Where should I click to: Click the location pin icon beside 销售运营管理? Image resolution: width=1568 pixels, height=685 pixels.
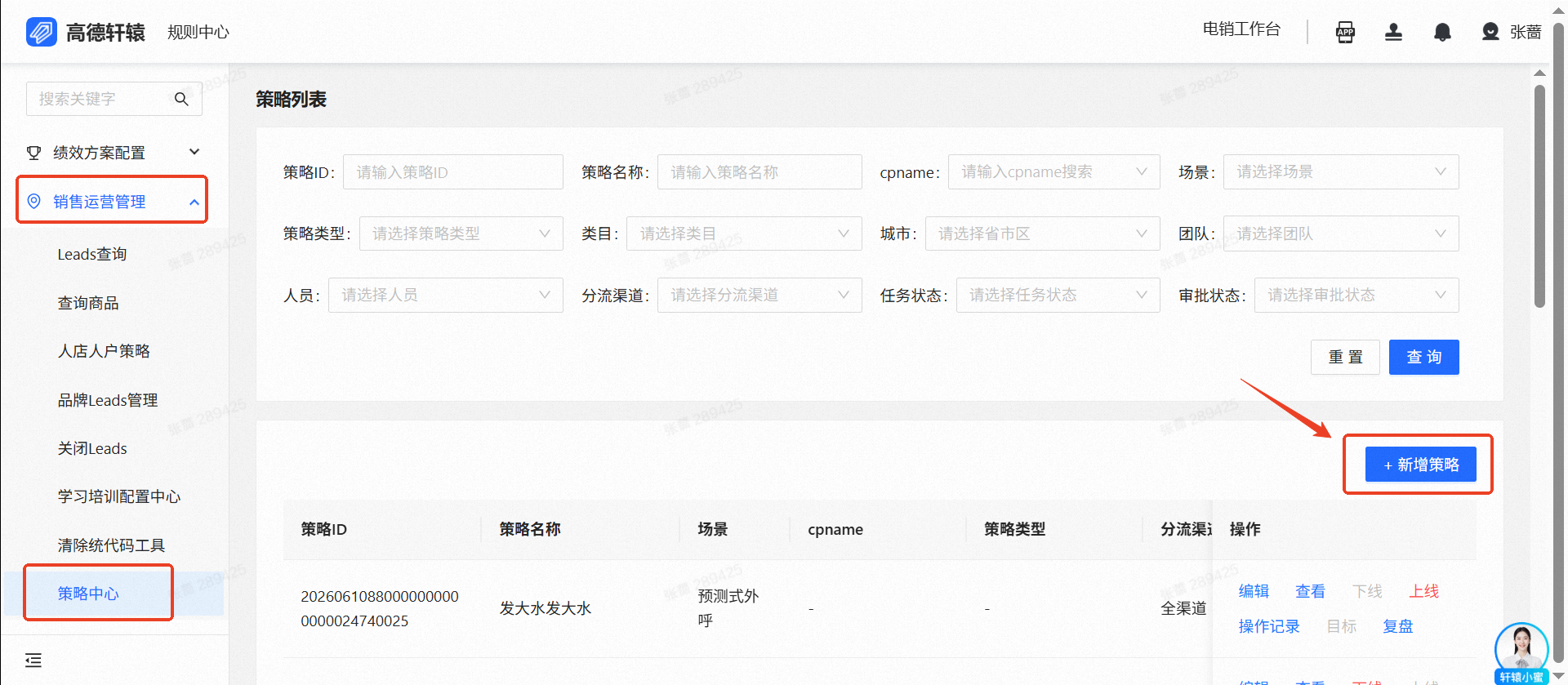point(33,201)
